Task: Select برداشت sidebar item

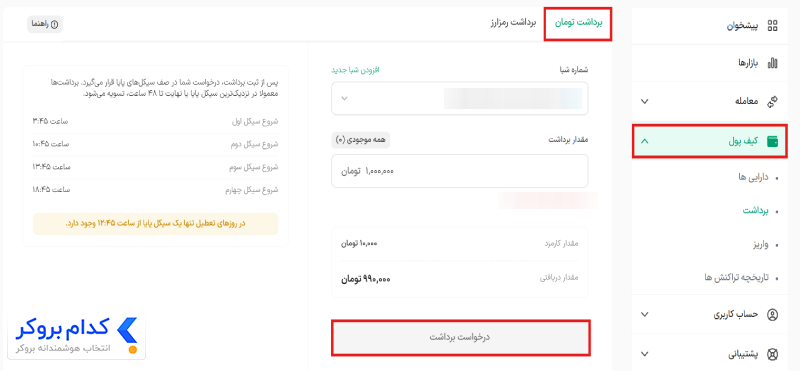Action: [757, 211]
